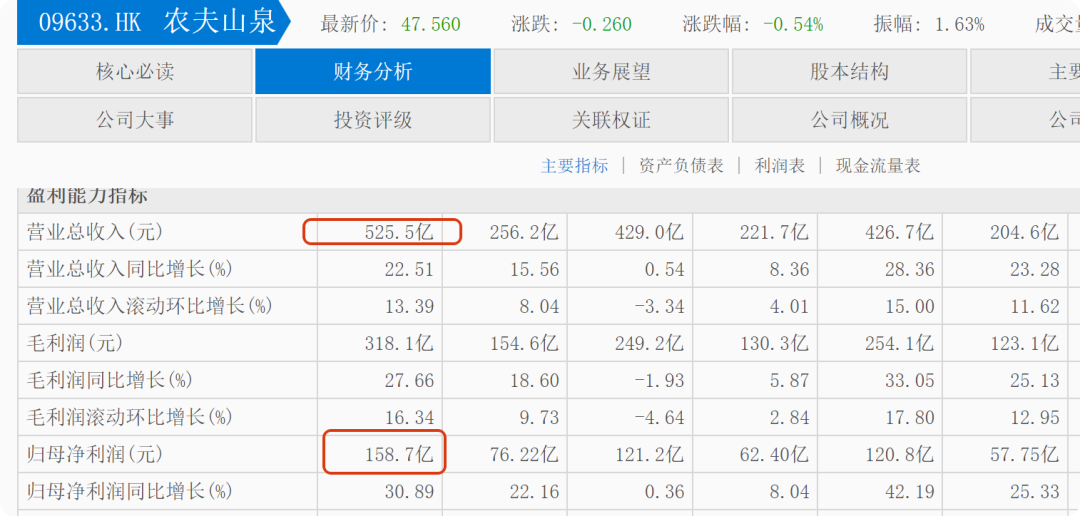The height and width of the screenshot is (516, 1080).
Task: Open the 现金流量表 link
Action: pos(878,166)
